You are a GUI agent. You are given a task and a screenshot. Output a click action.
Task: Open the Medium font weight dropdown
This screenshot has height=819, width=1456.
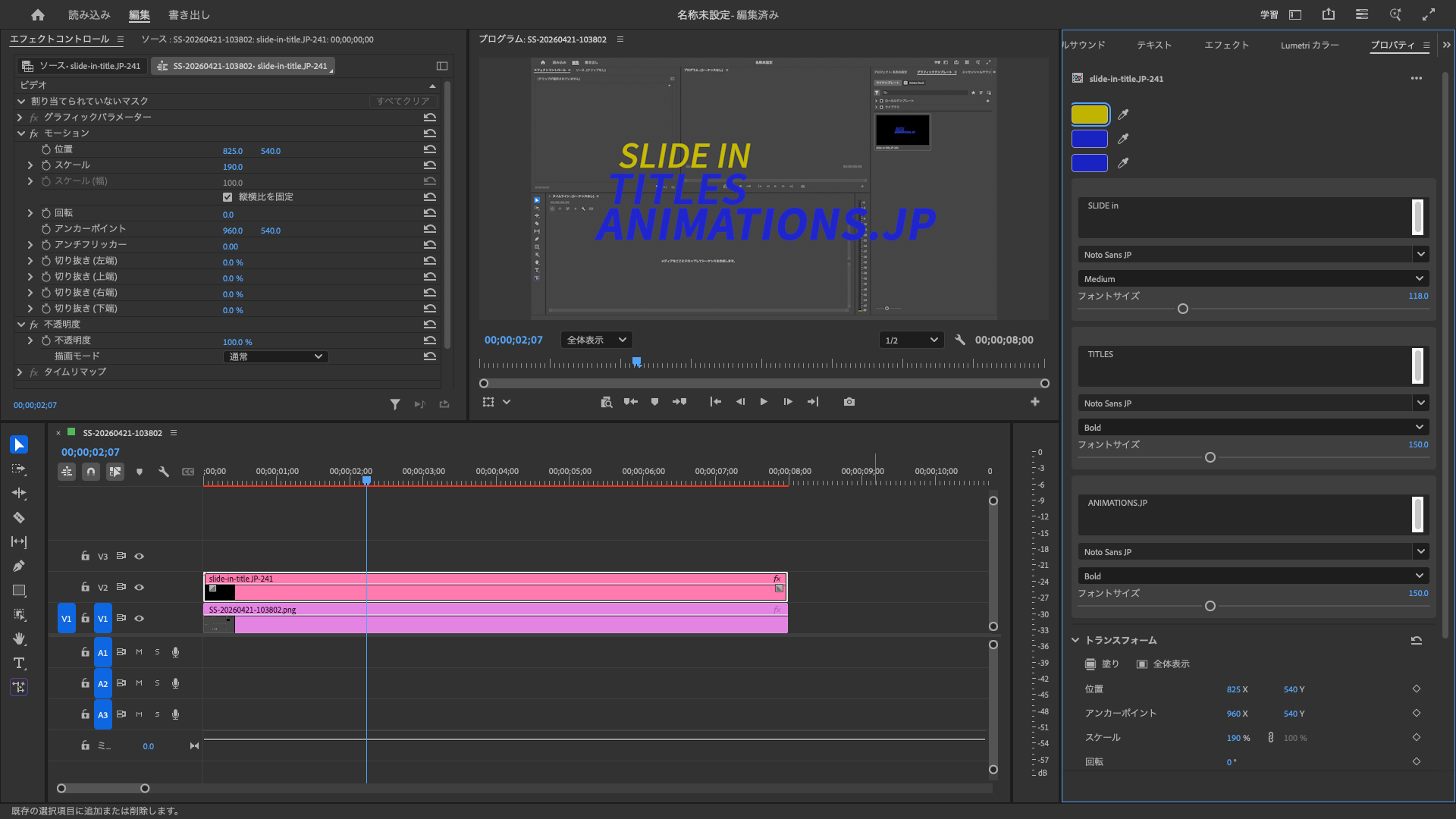(1253, 279)
